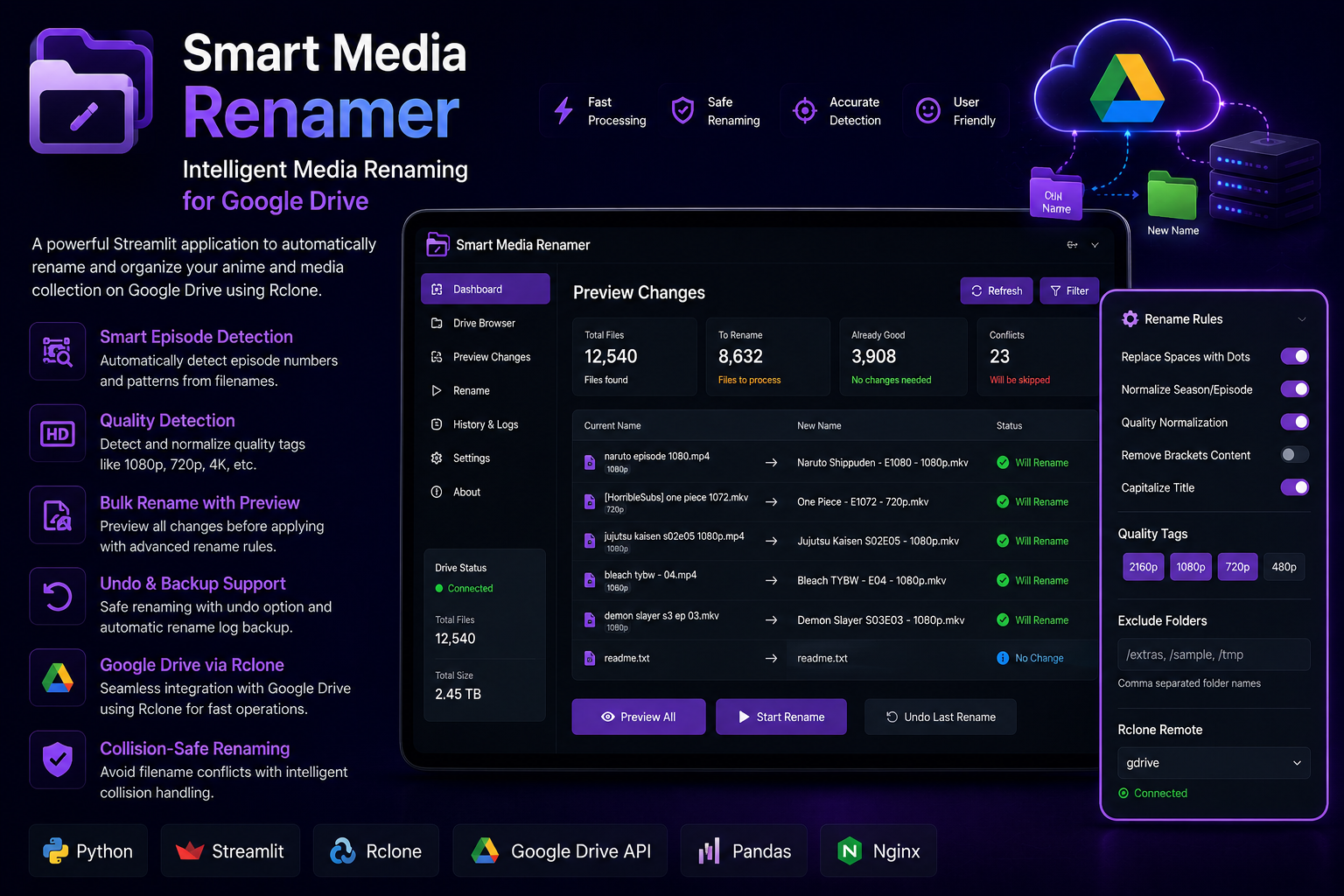Viewport: 1344px width, 896px height.
Task: Click green check status for One Piece row
Action: 1003,501
